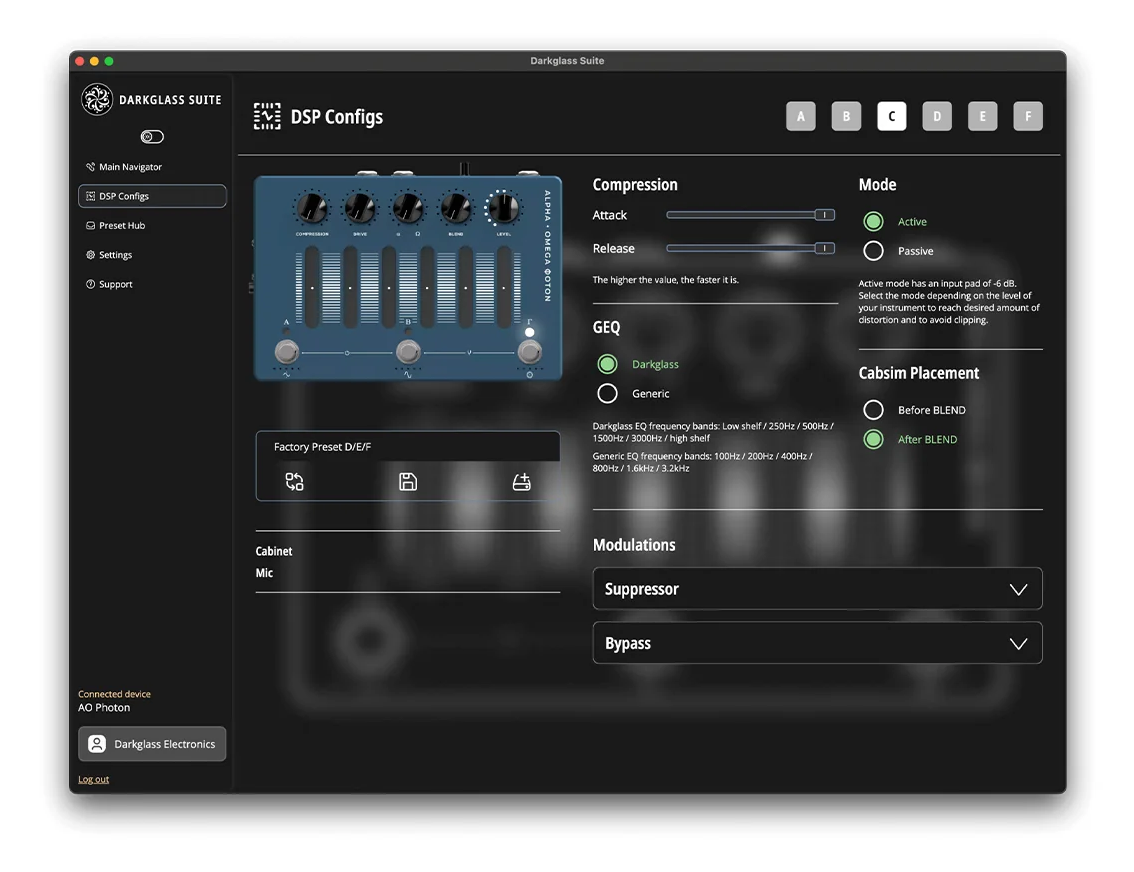Click the Level knob on the pedal
Viewport: 1134px width, 872px height.
503,208
